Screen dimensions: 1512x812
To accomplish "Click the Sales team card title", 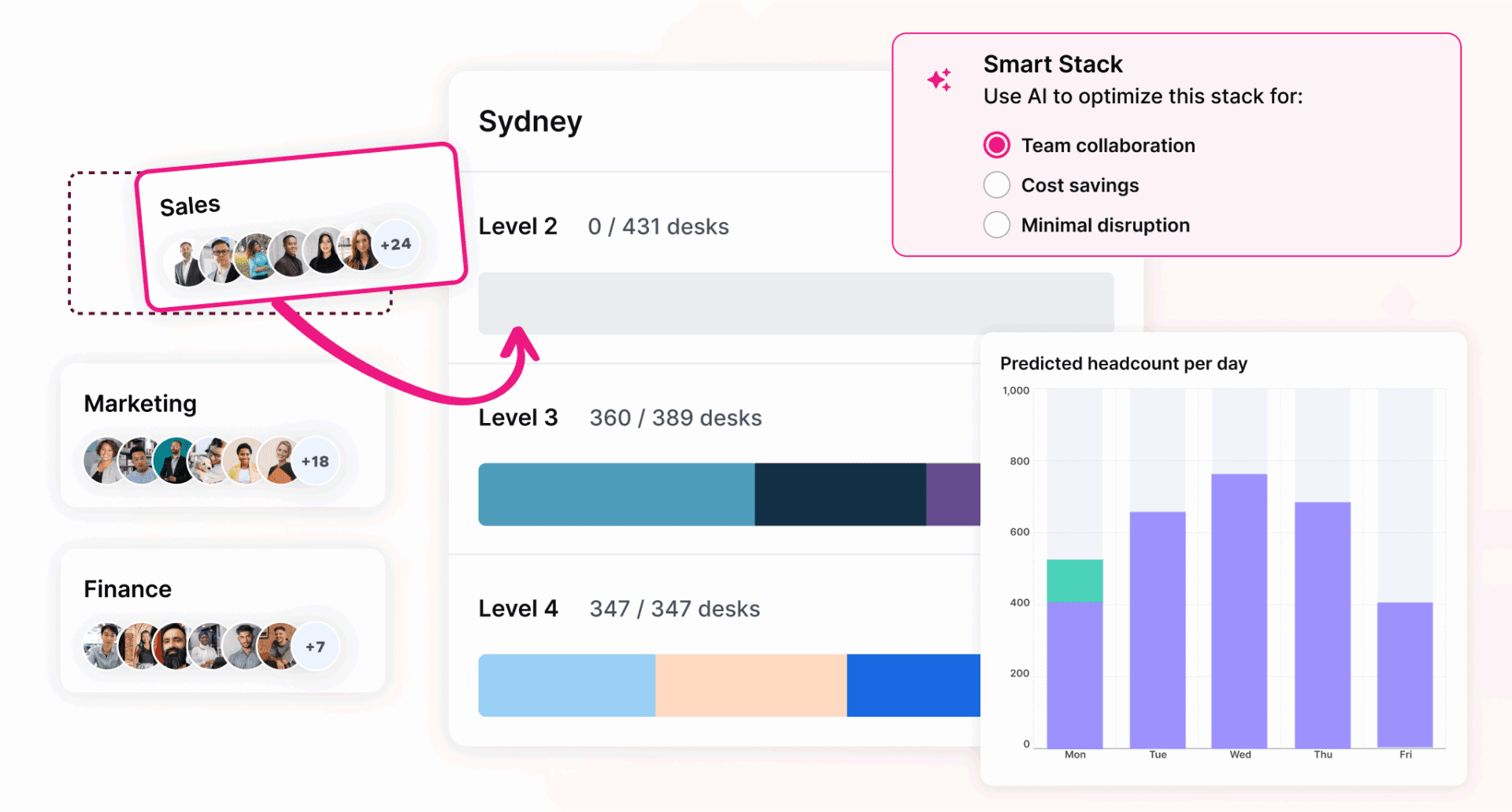I will tap(190, 206).
